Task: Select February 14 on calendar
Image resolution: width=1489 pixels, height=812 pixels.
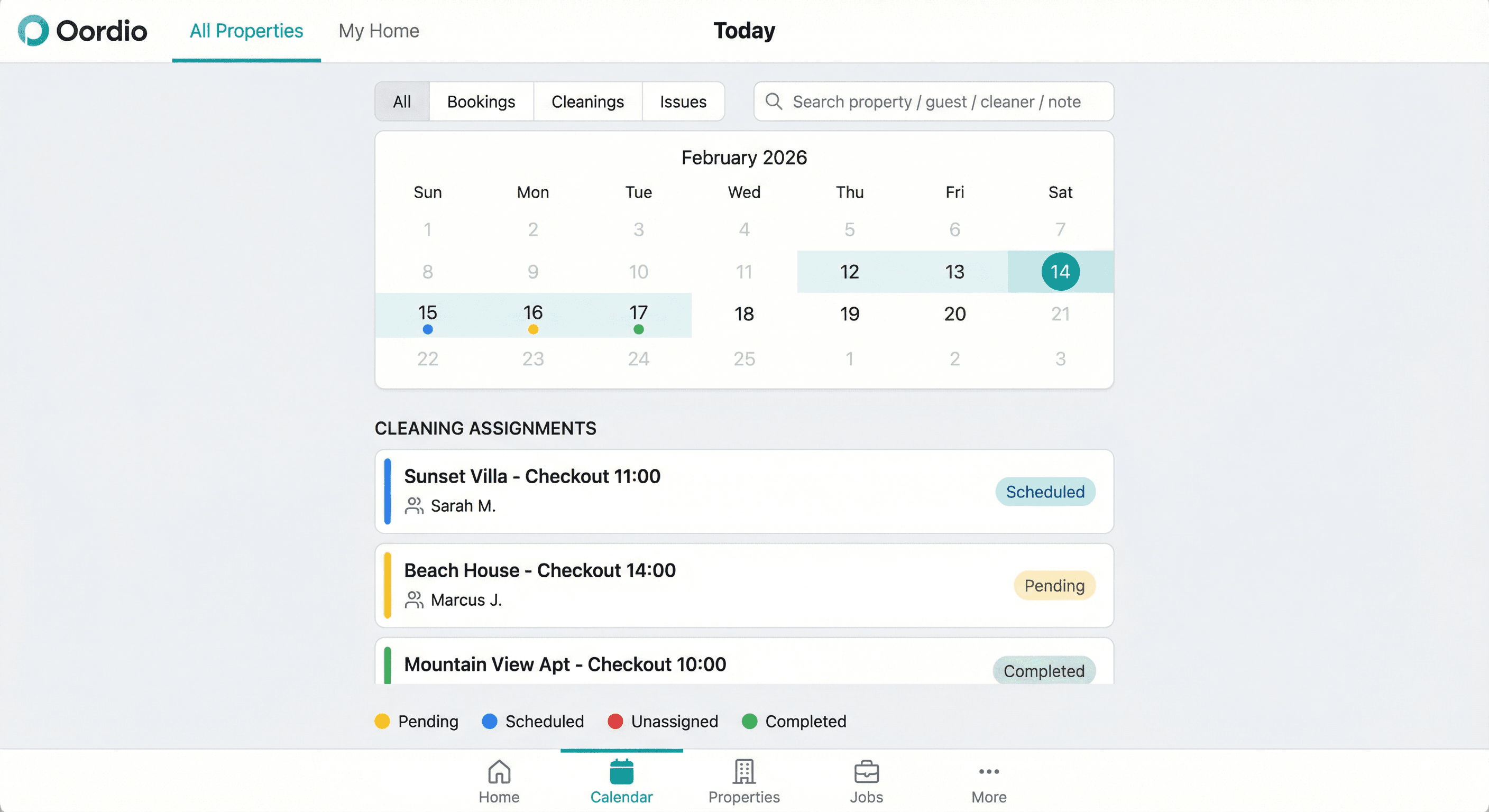Action: click(x=1060, y=272)
